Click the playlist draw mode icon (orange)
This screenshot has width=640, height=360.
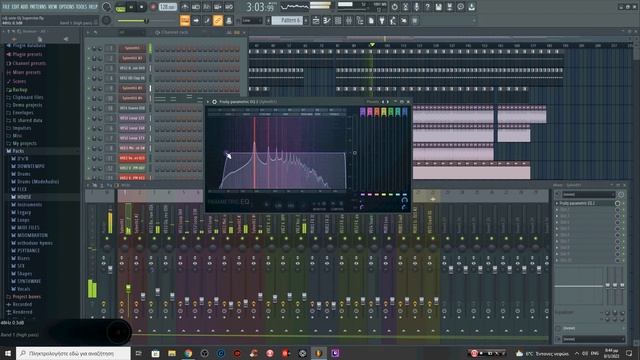pyautogui.click(x=185, y=20)
